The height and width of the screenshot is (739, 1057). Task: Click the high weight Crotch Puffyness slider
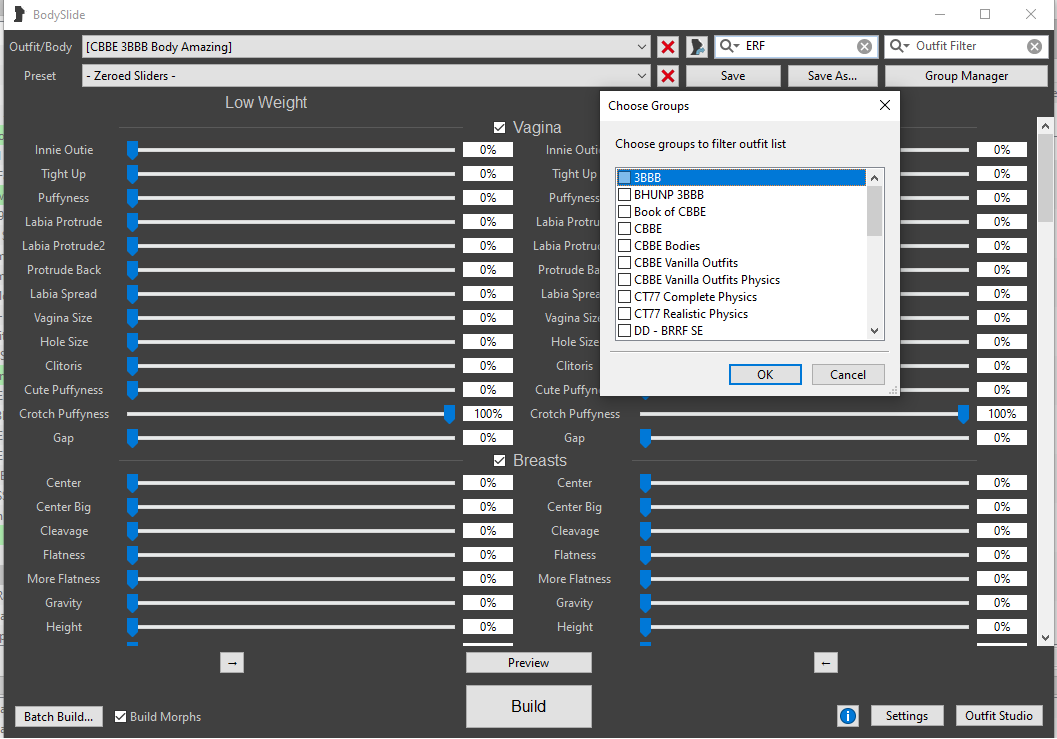(x=804, y=414)
